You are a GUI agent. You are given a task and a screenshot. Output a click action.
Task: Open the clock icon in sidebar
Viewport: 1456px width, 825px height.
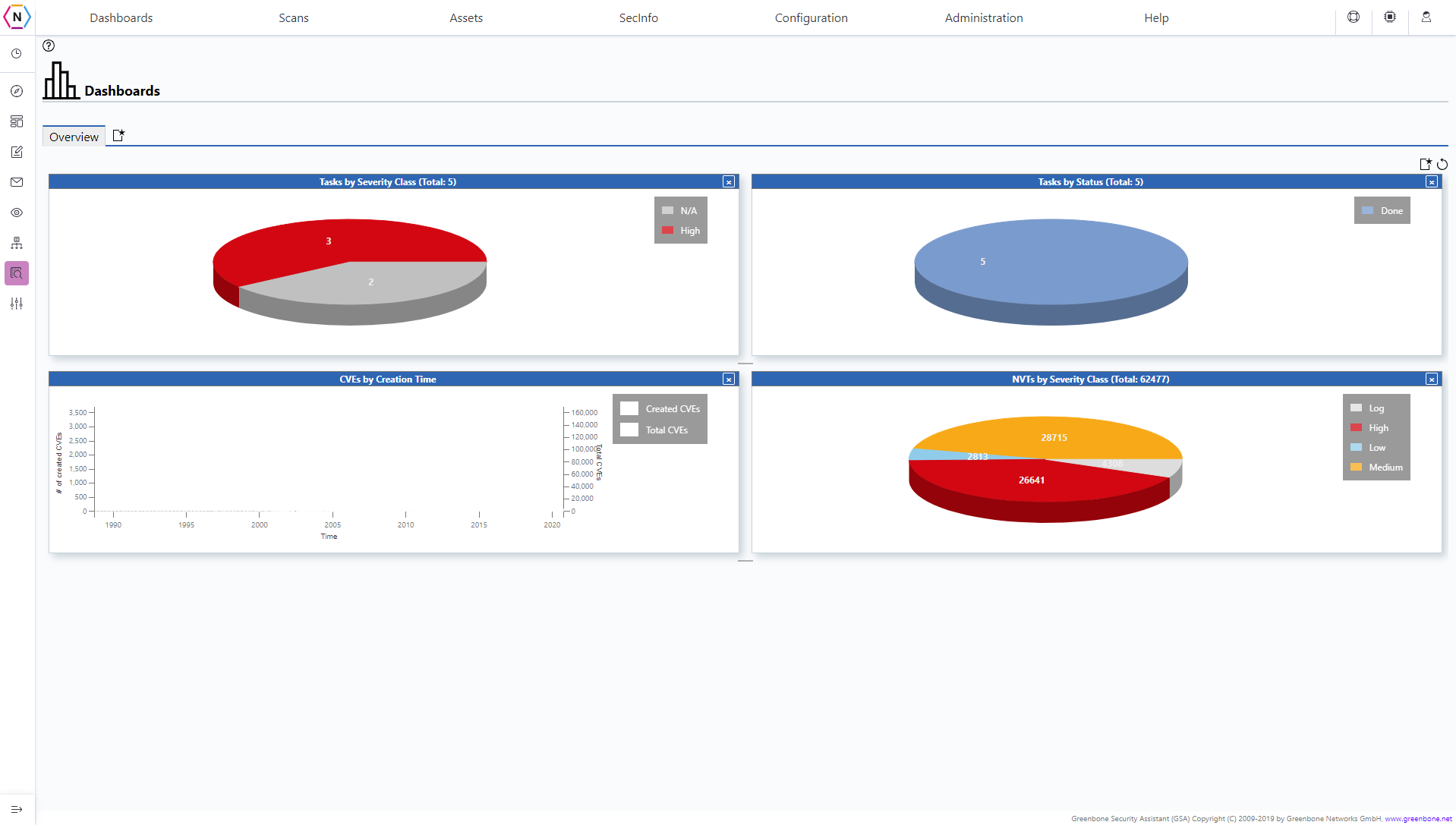pos(17,54)
